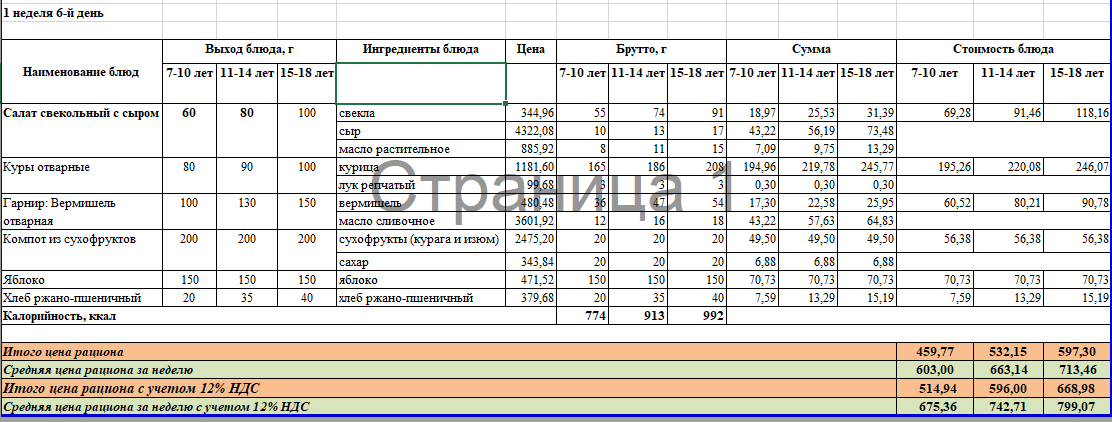This screenshot has height=422, width=1112.
Task: Click the 'лук репчатый' ingredient cell
Action: pos(421,184)
